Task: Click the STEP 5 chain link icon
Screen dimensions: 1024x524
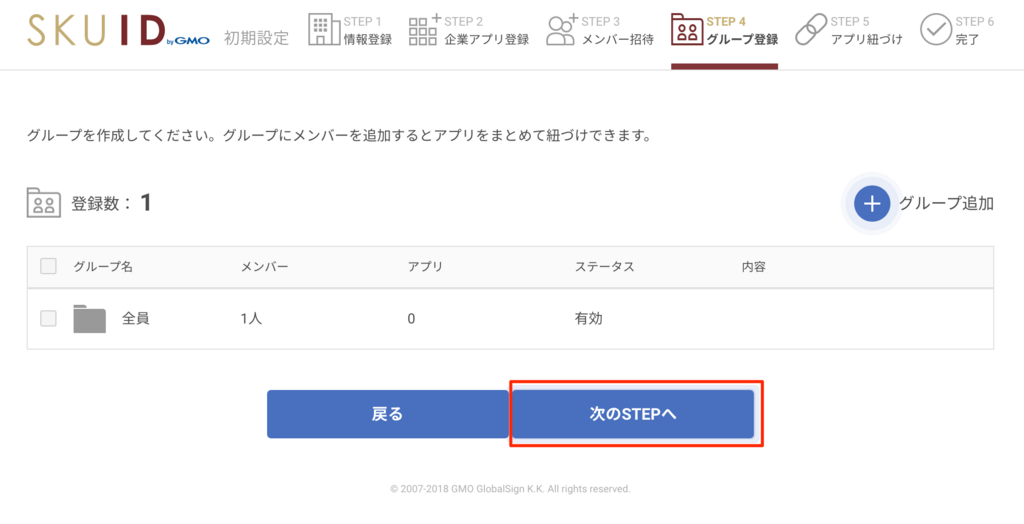Action: tap(810, 30)
